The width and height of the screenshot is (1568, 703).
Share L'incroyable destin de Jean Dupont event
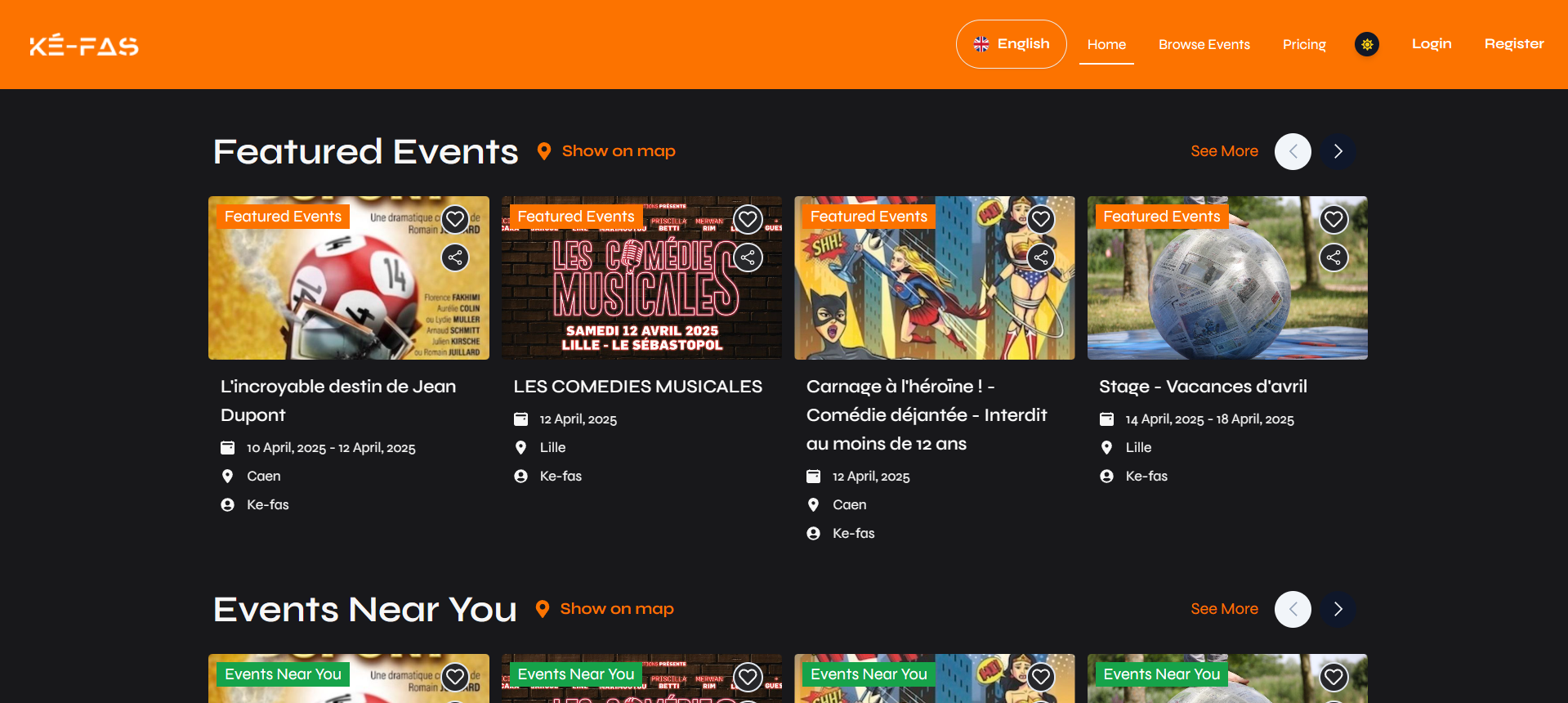(x=455, y=257)
